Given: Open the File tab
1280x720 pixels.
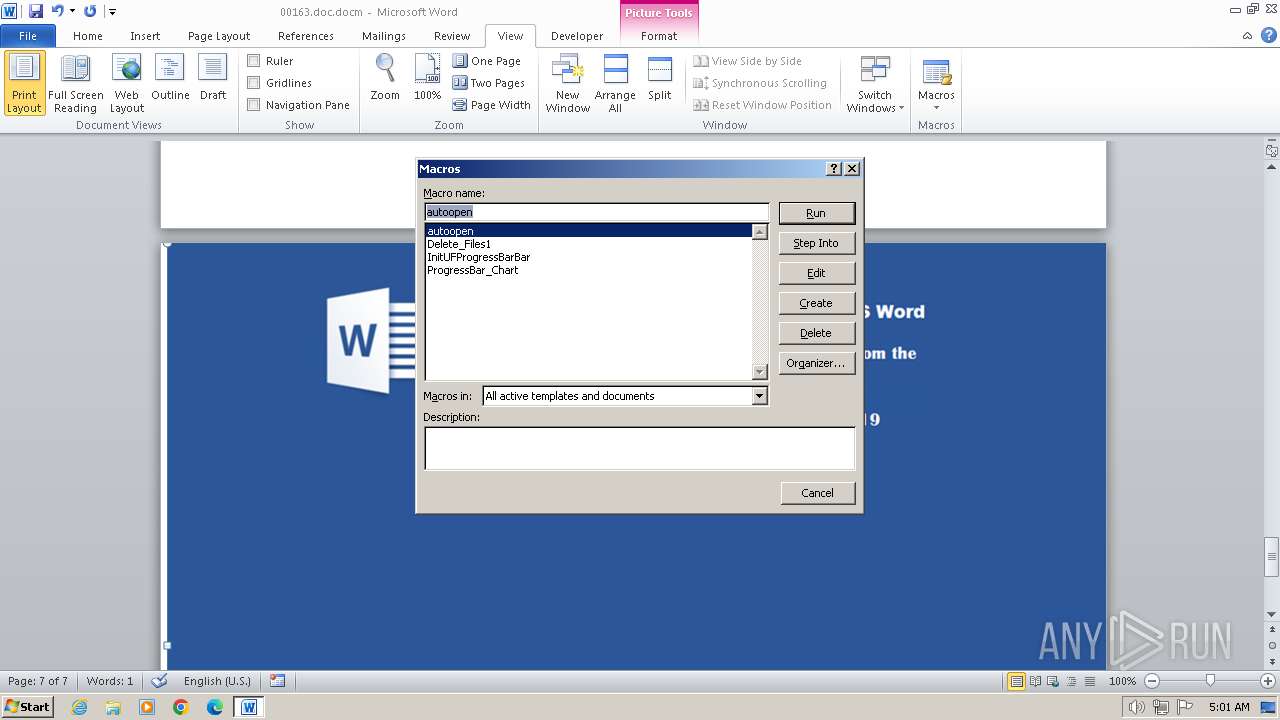Looking at the screenshot, I should pyautogui.click(x=28, y=35).
